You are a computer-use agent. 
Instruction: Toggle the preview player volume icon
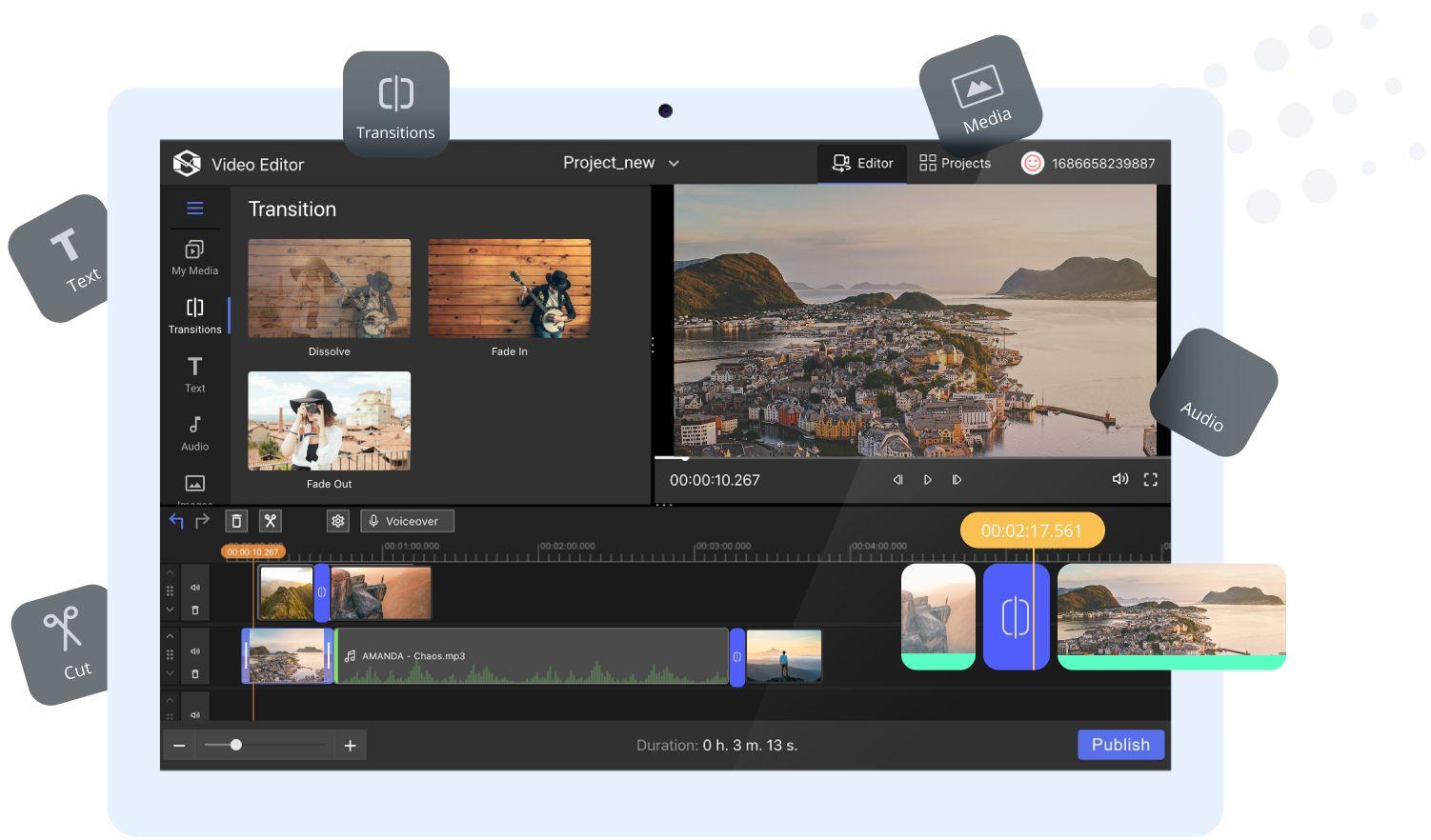pos(1119,479)
